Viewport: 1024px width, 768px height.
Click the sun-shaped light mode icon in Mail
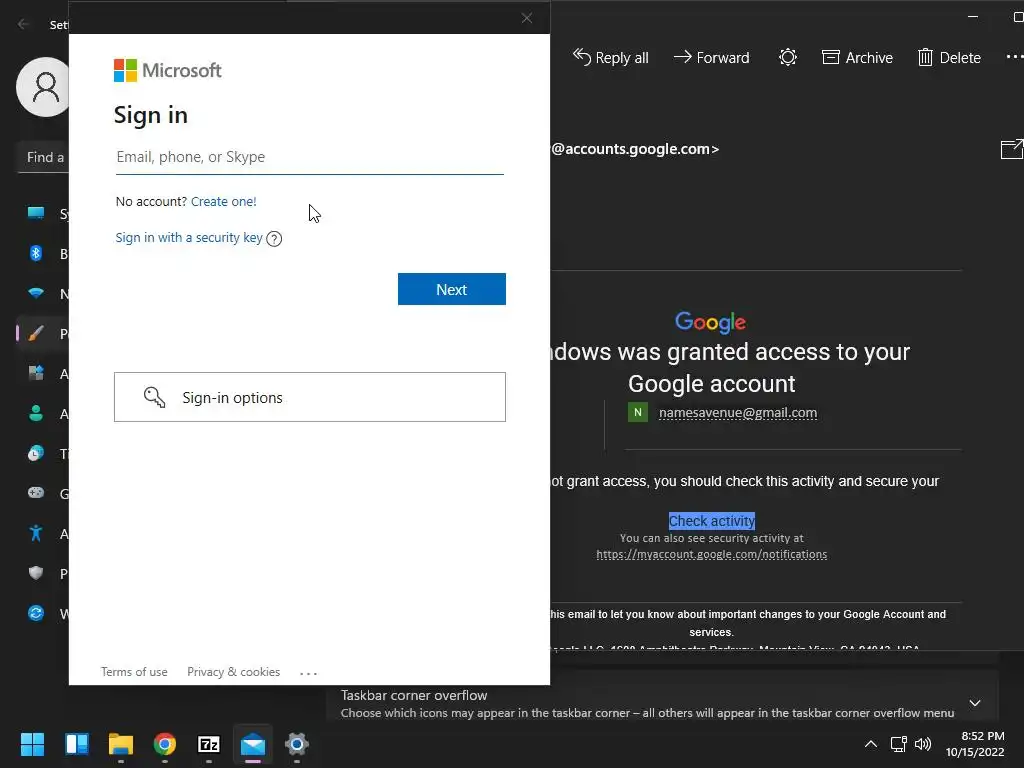pyautogui.click(x=788, y=57)
